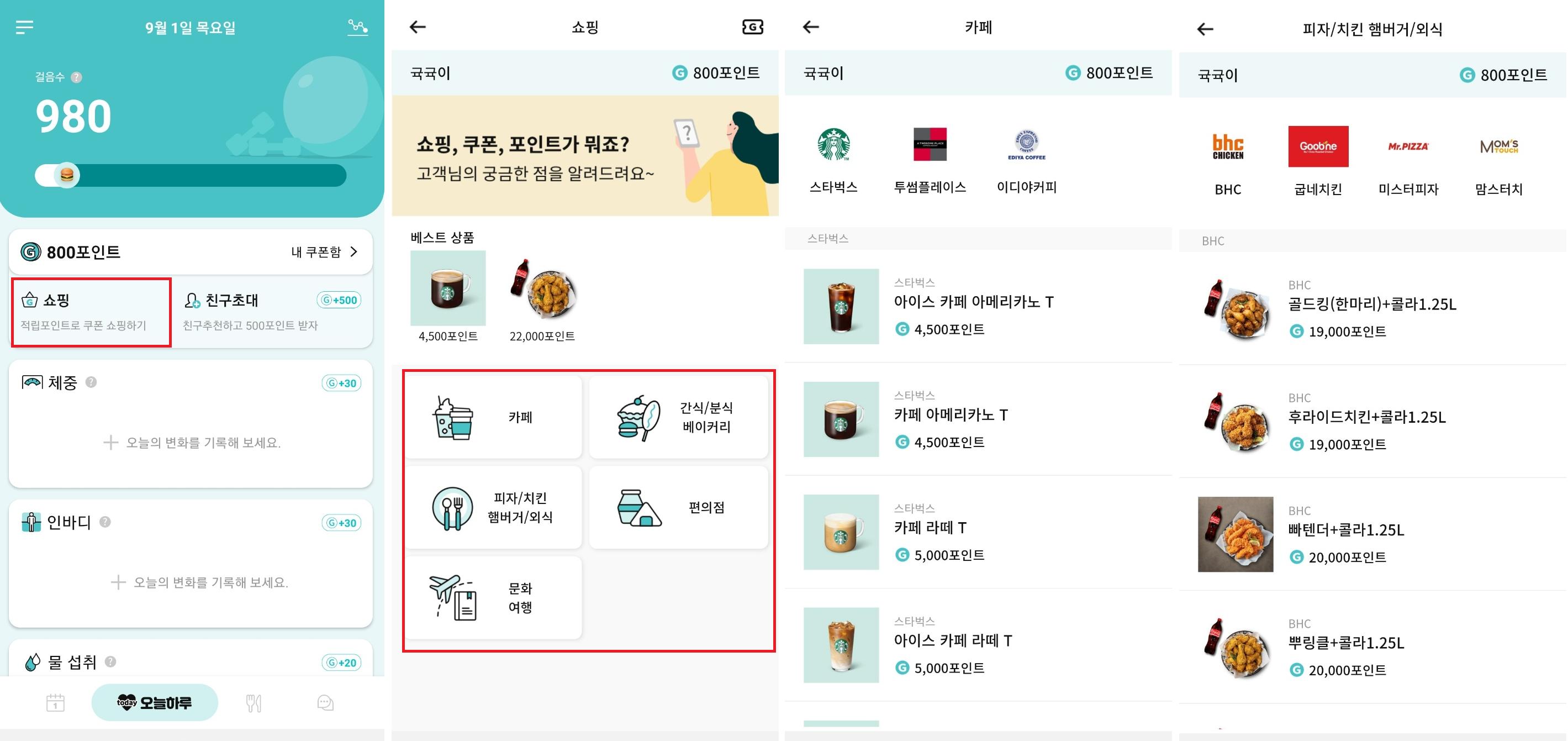
Task: Open 22,000포인트 chicken best product thumbnail
Action: point(543,288)
